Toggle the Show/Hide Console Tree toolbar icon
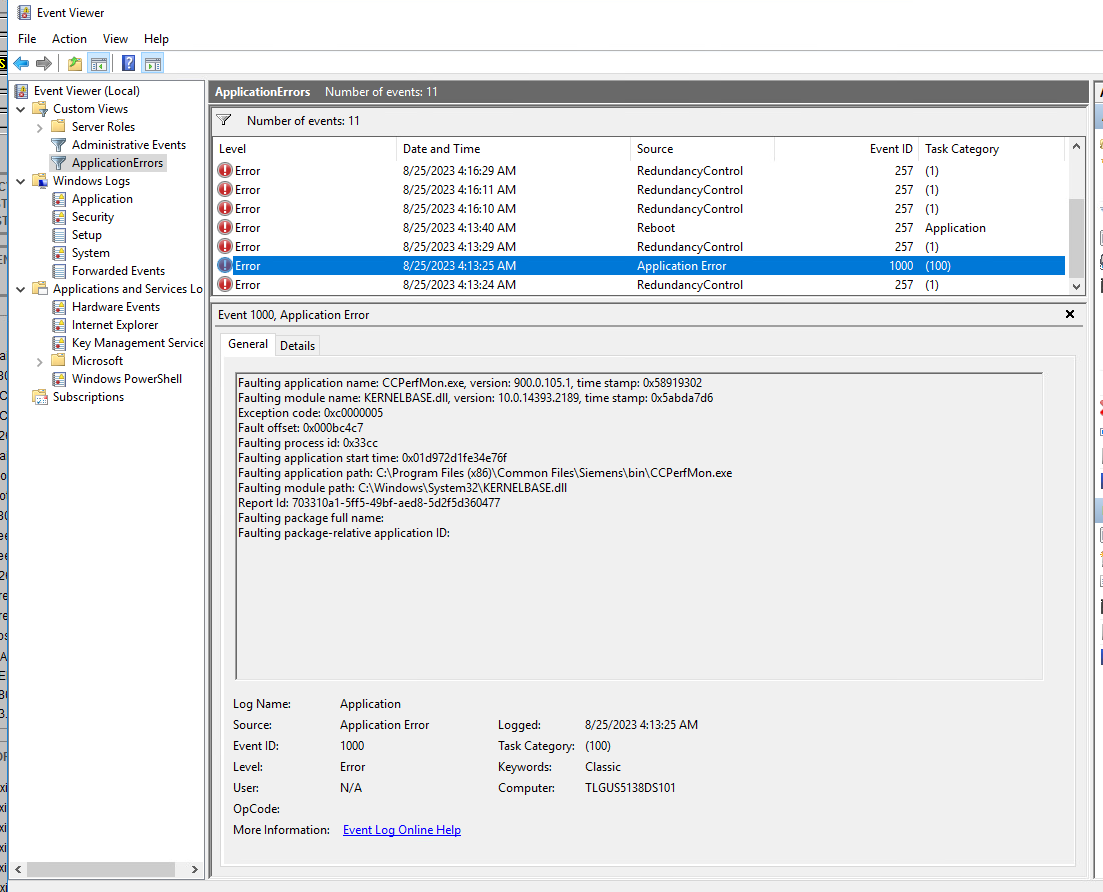This screenshot has height=892, width=1103. click(x=98, y=64)
